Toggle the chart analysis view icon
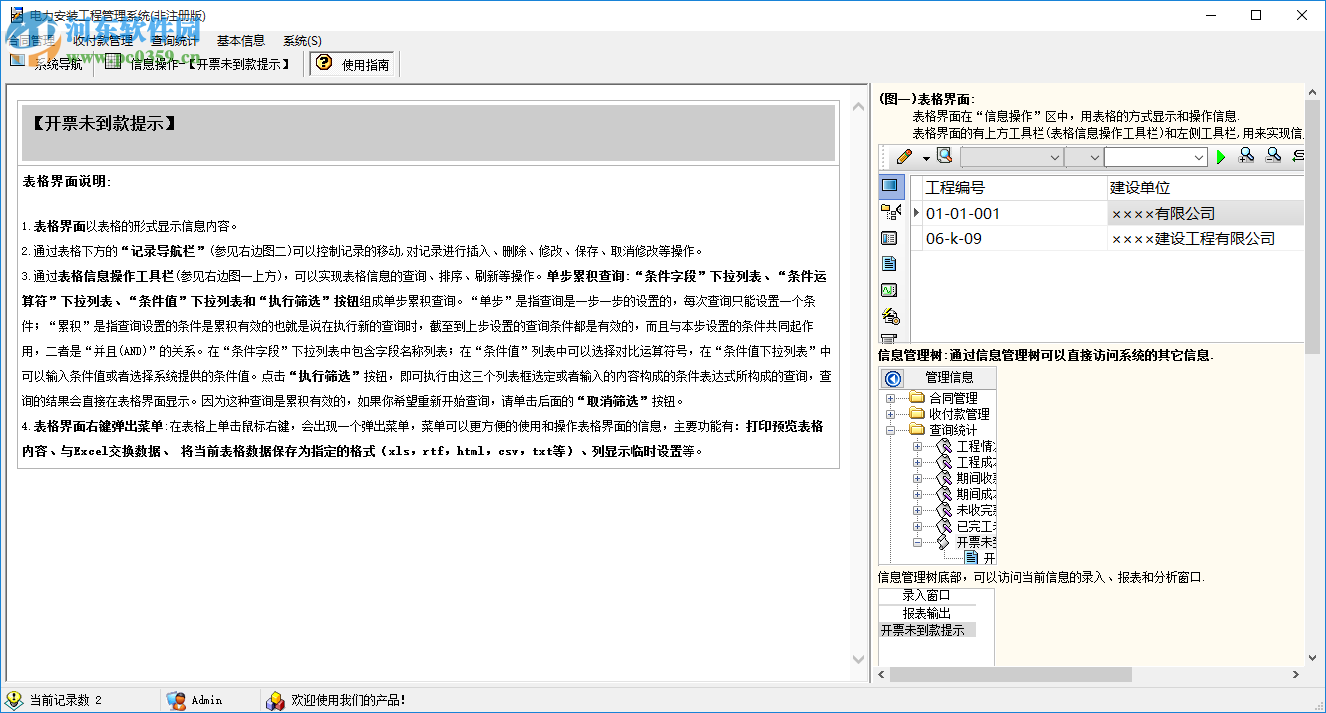1326x713 pixels. pyautogui.click(x=888, y=288)
